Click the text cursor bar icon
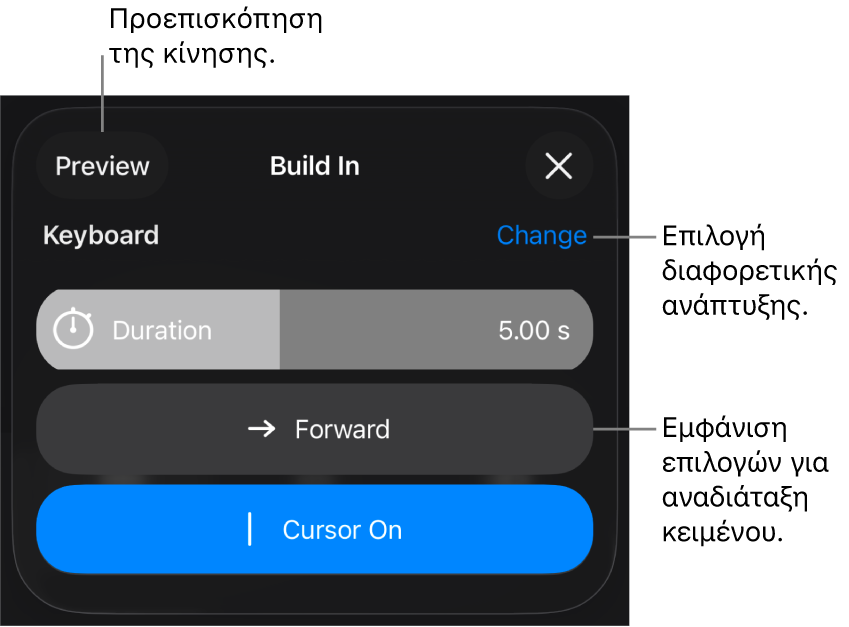849x627 pixels. (x=250, y=529)
